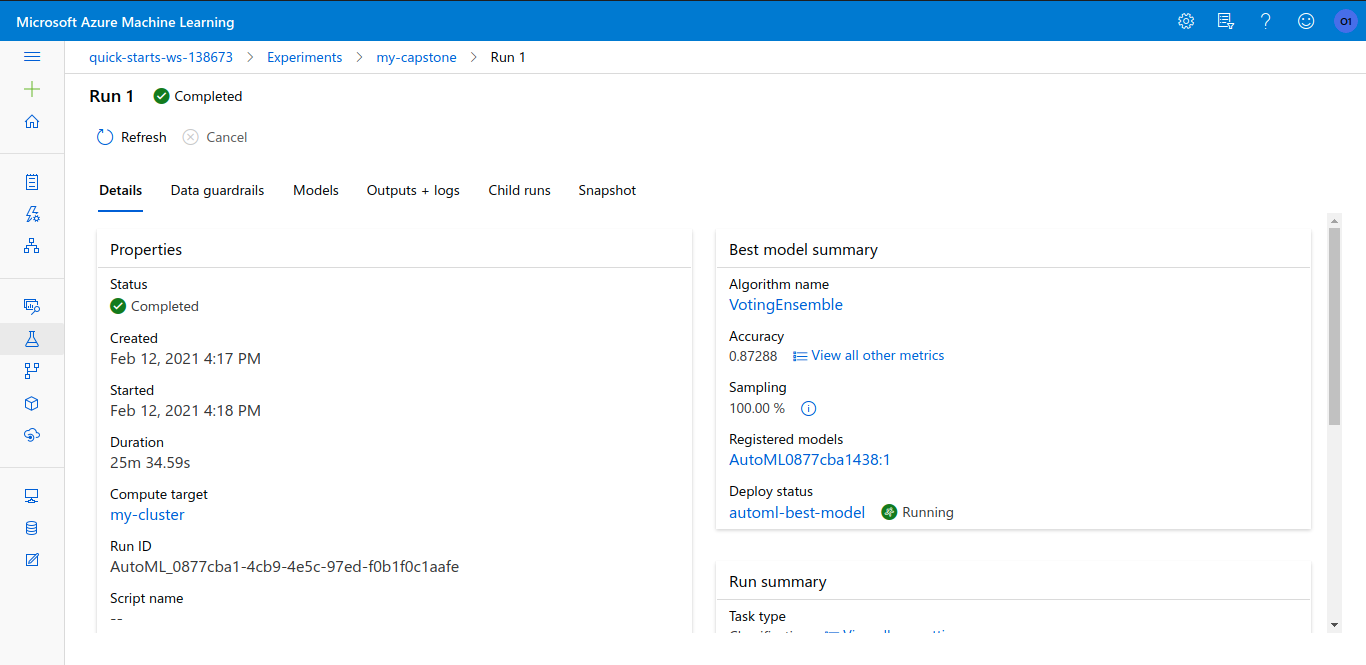
Task: Open Settings gear in the top bar
Action: pyautogui.click(x=1186, y=21)
